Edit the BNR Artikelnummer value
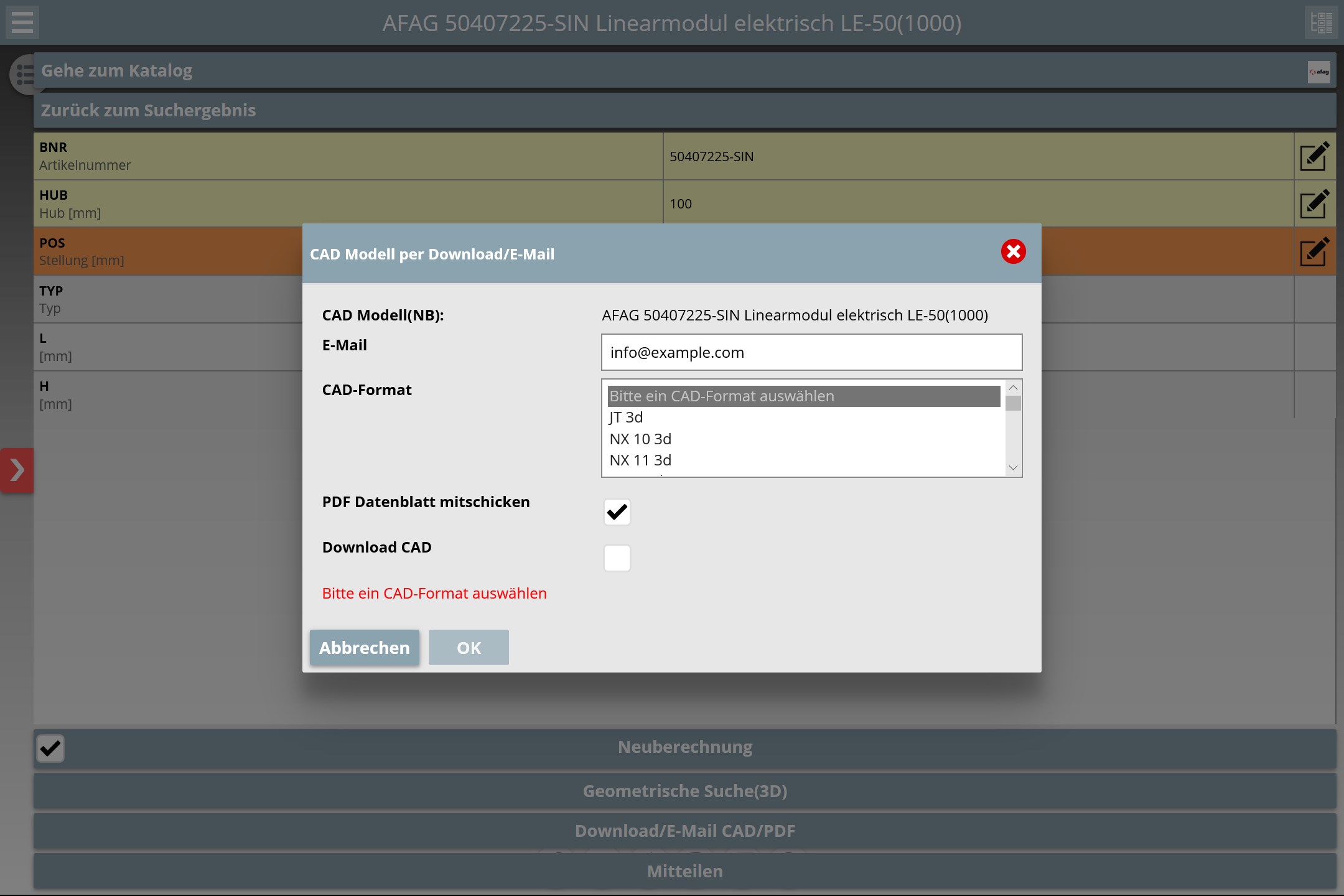 pyautogui.click(x=1314, y=157)
